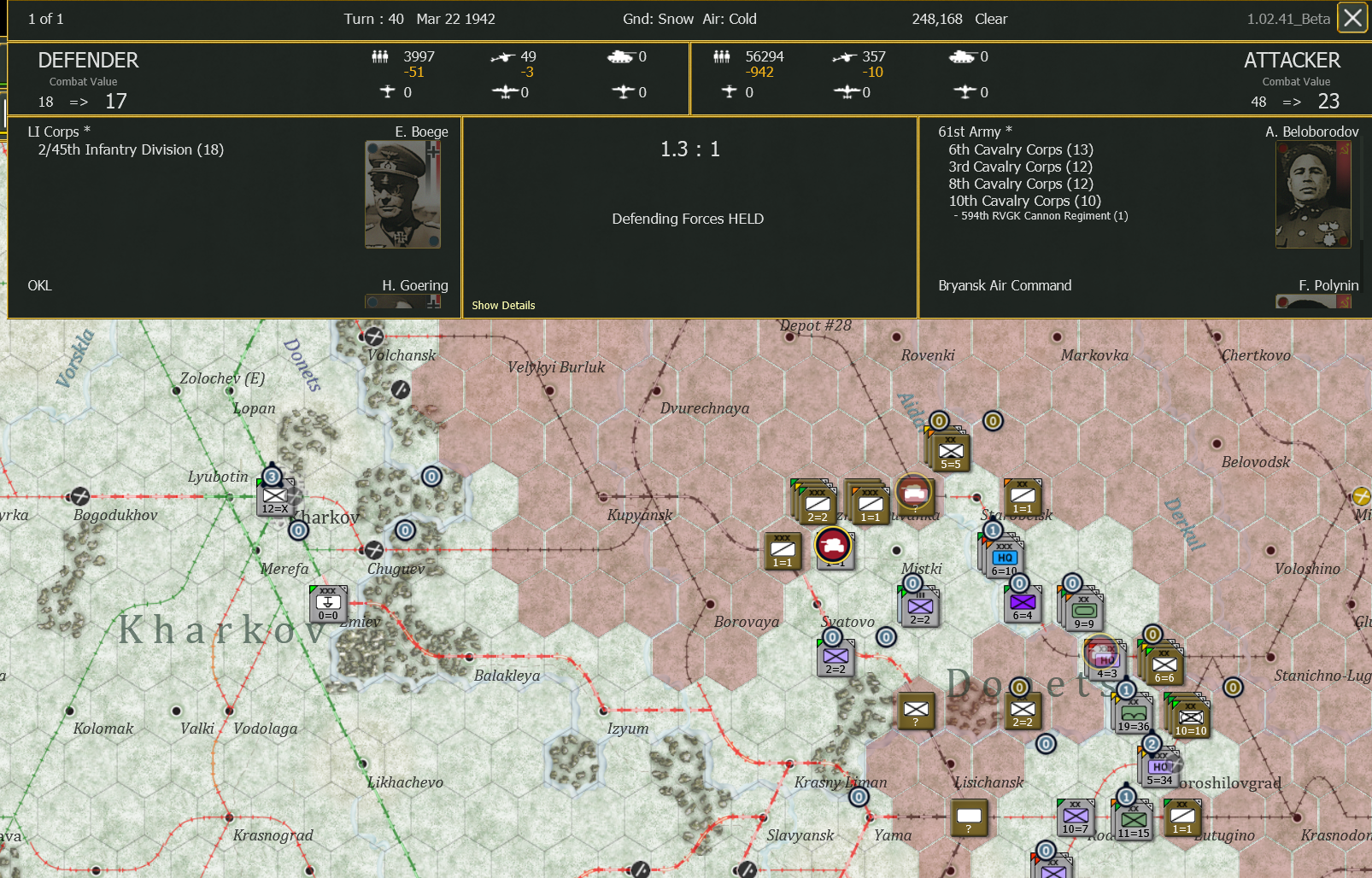Select the 10=10 infantry stack
1372x878 pixels.
click(1189, 717)
